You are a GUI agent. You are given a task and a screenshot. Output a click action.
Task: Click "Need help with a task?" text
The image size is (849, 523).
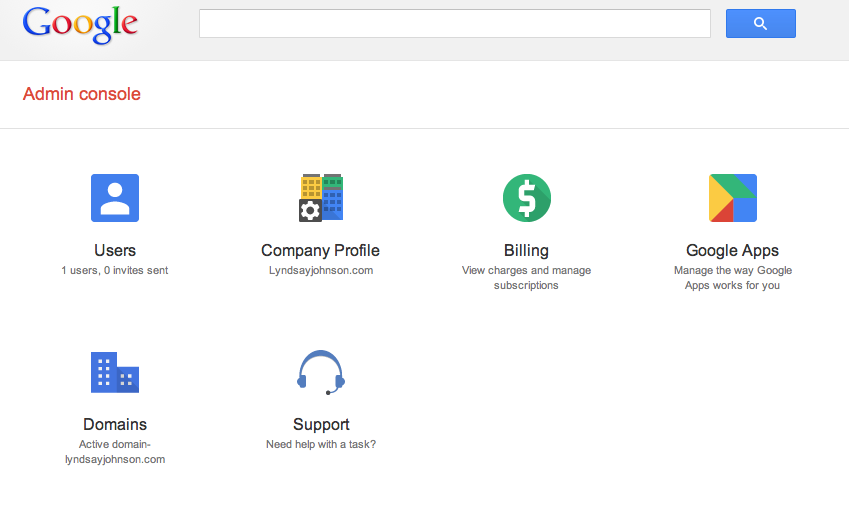[x=321, y=444]
